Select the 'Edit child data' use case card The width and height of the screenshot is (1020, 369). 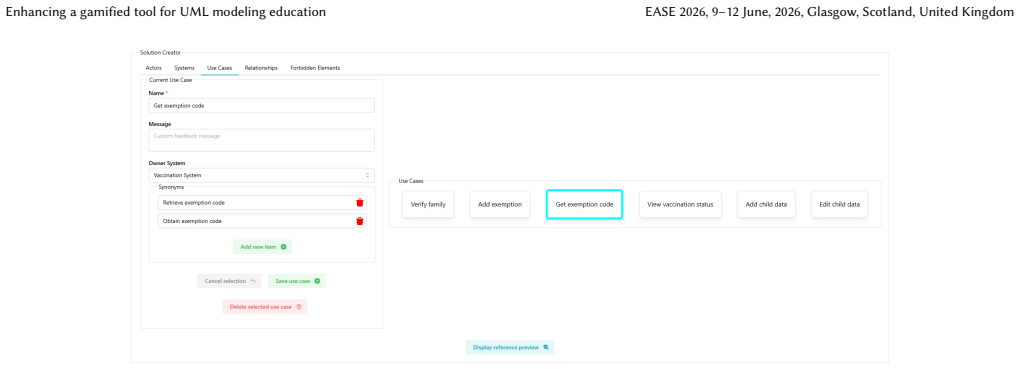coord(839,204)
